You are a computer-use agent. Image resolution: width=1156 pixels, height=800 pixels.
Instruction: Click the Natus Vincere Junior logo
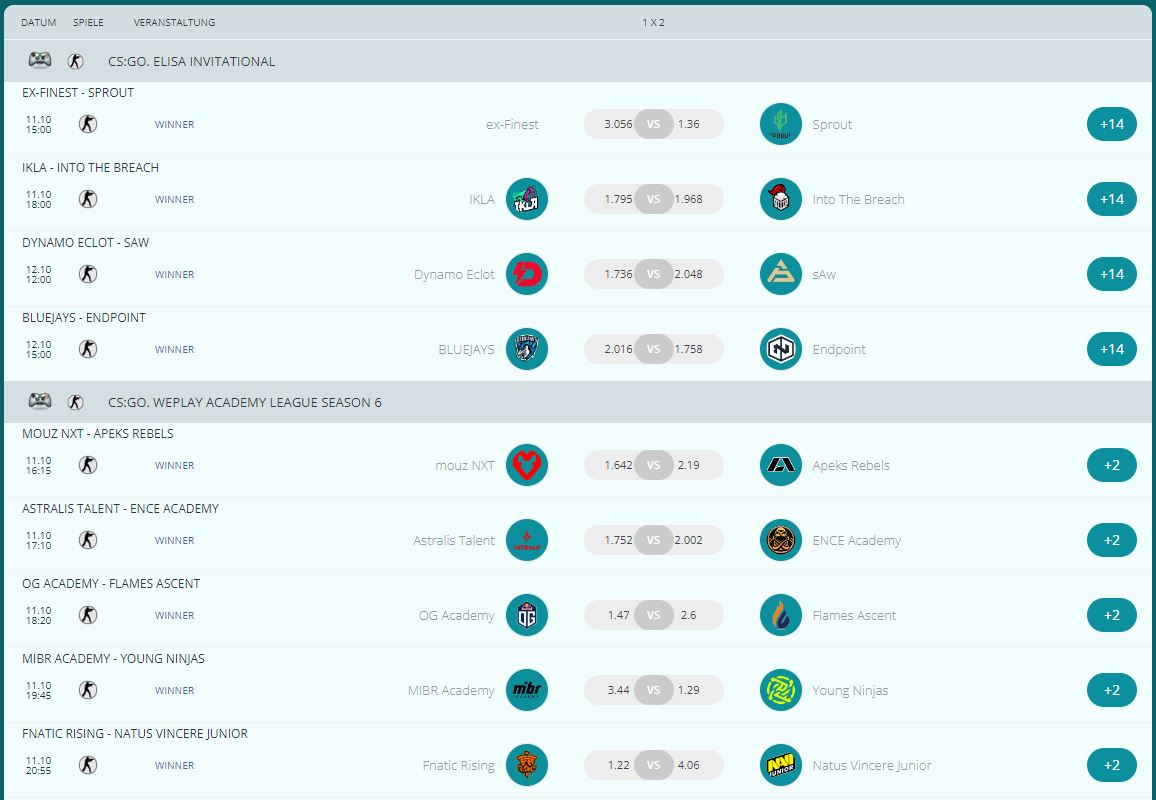pyautogui.click(x=780, y=765)
